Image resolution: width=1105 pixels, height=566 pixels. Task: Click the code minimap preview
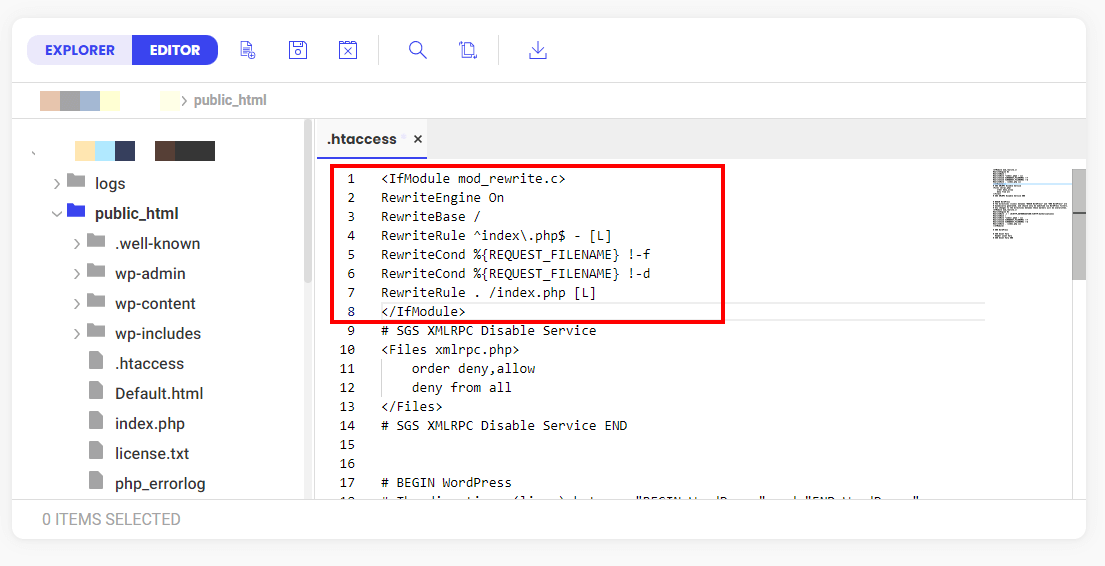pos(1028,205)
